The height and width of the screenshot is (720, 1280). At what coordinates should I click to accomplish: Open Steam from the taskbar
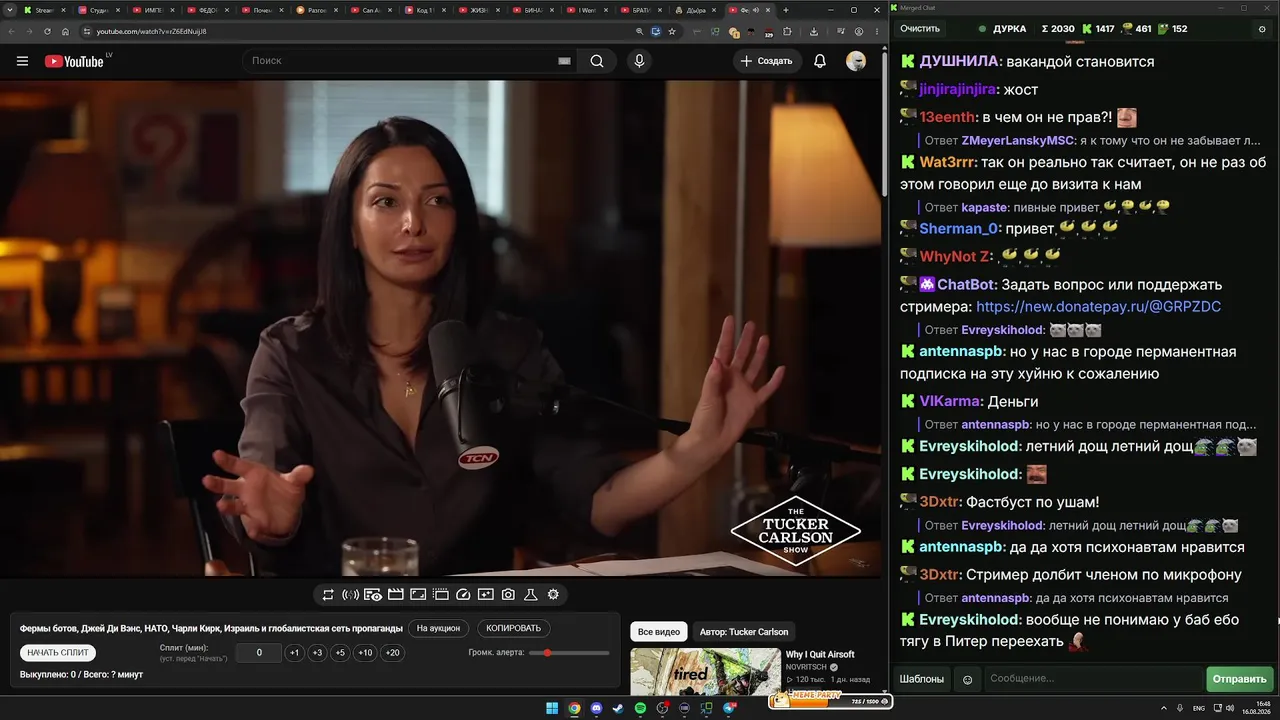(618, 709)
